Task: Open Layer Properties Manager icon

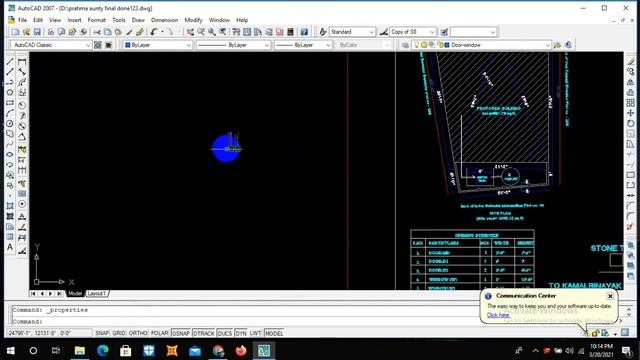Action: 405,45
